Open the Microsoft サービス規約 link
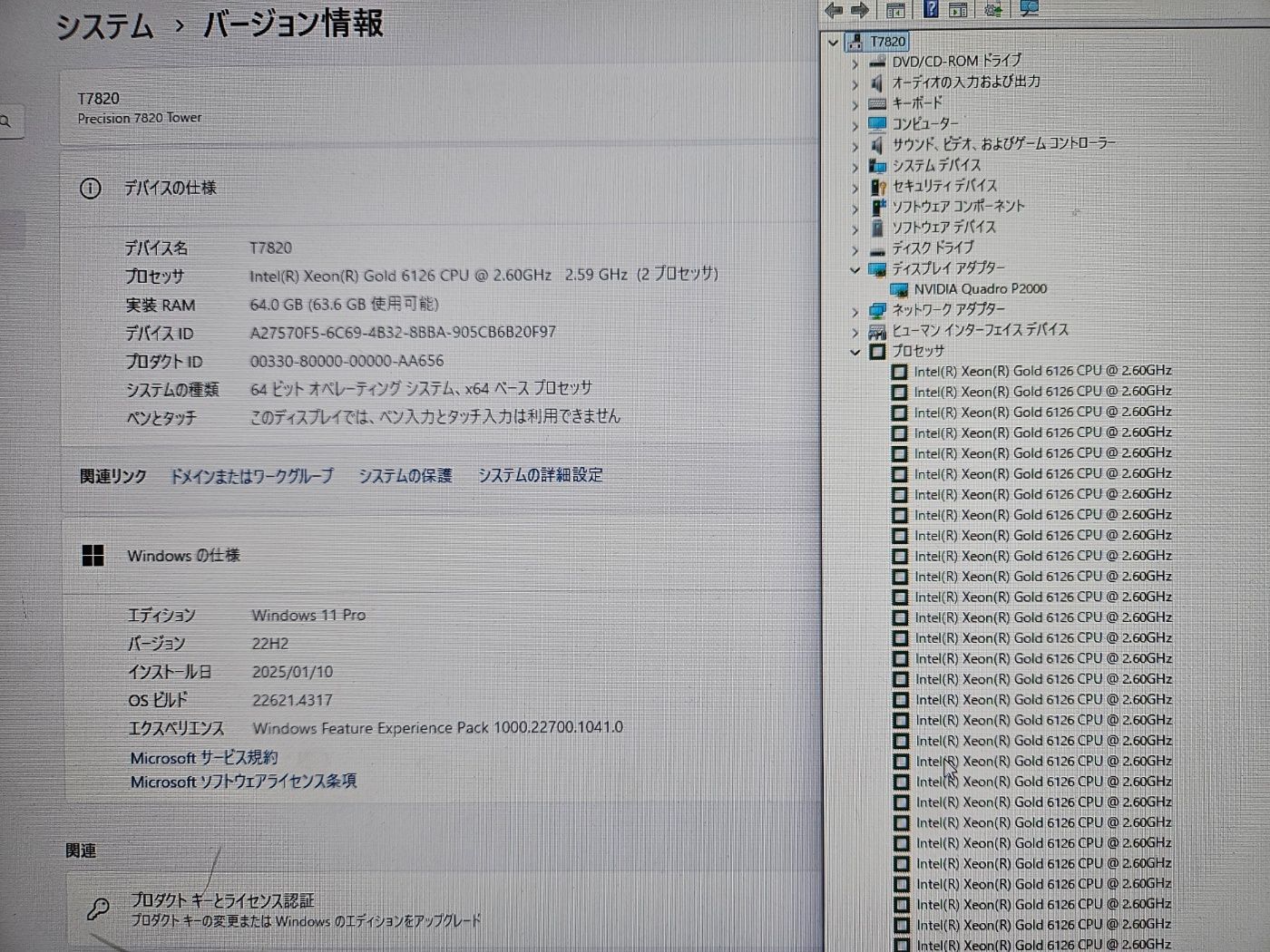Viewport: 1270px width, 952px height. point(204,758)
